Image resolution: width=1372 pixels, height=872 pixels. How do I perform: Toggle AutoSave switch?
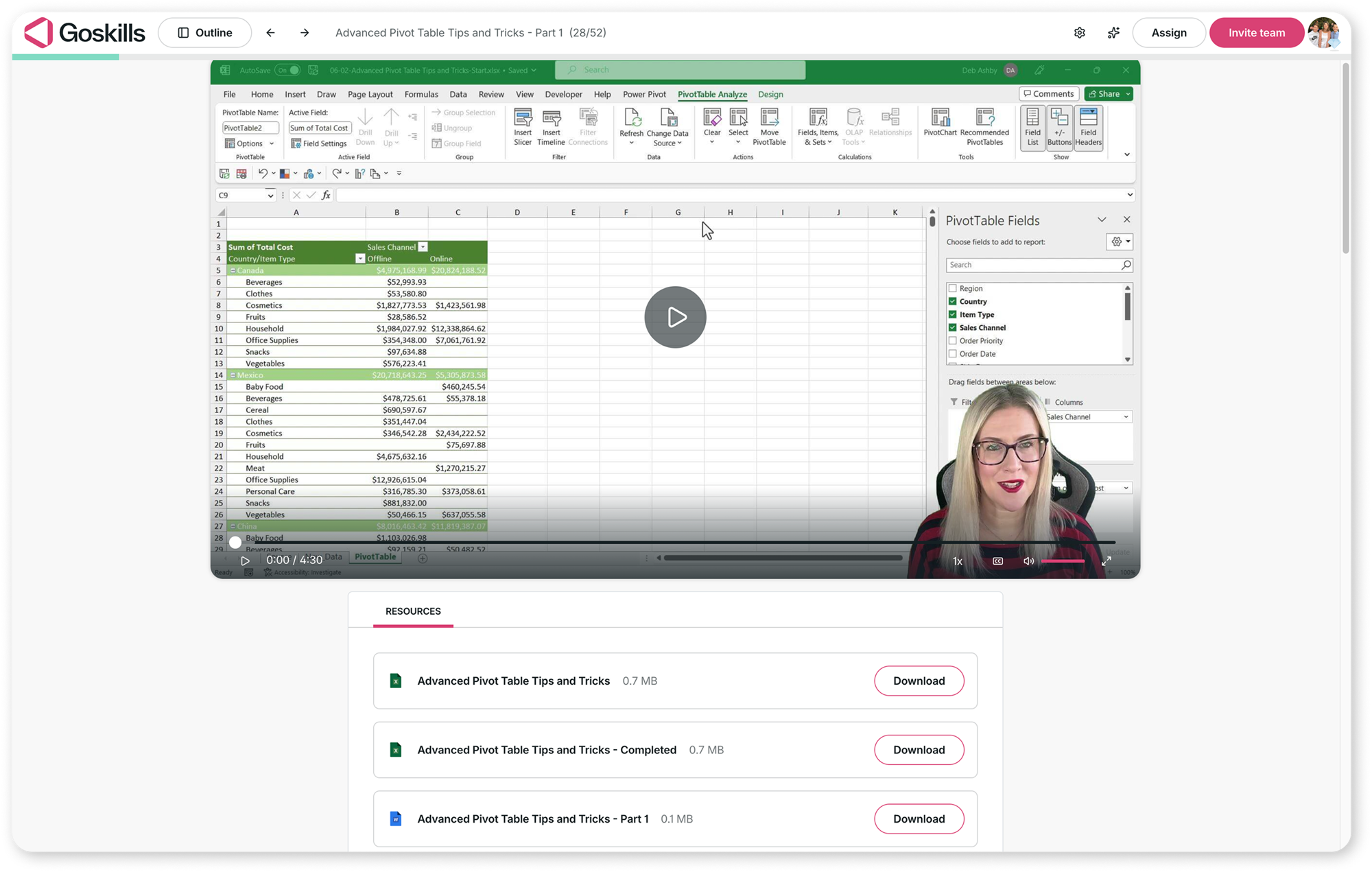pyautogui.click(x=288, y=70)
